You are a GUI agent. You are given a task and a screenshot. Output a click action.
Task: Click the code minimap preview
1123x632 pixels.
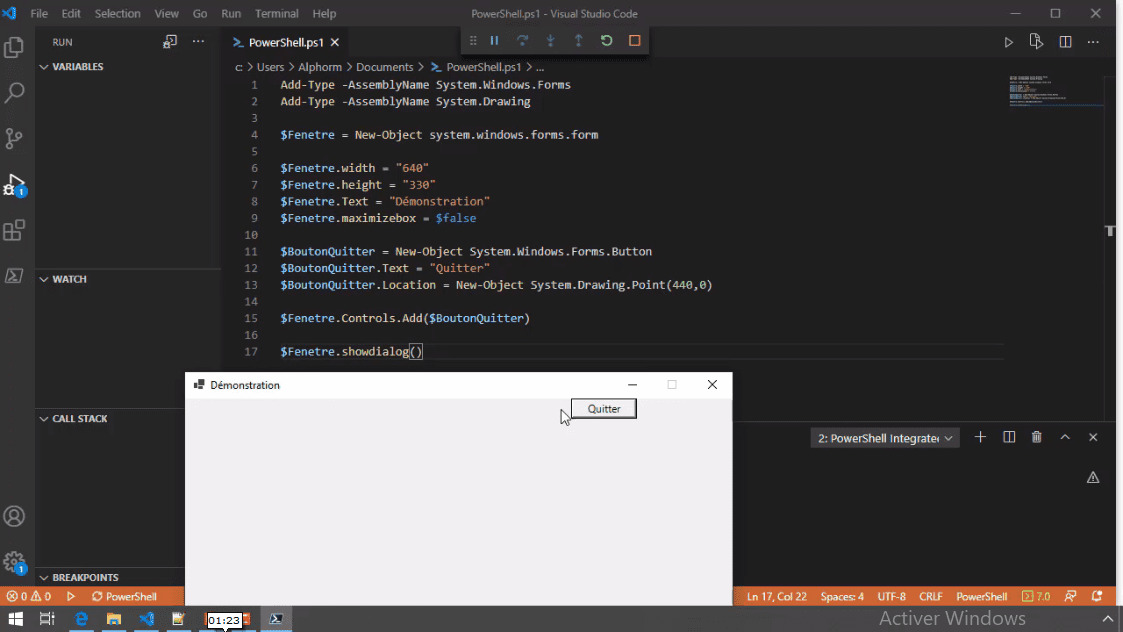pos(1056,90)
